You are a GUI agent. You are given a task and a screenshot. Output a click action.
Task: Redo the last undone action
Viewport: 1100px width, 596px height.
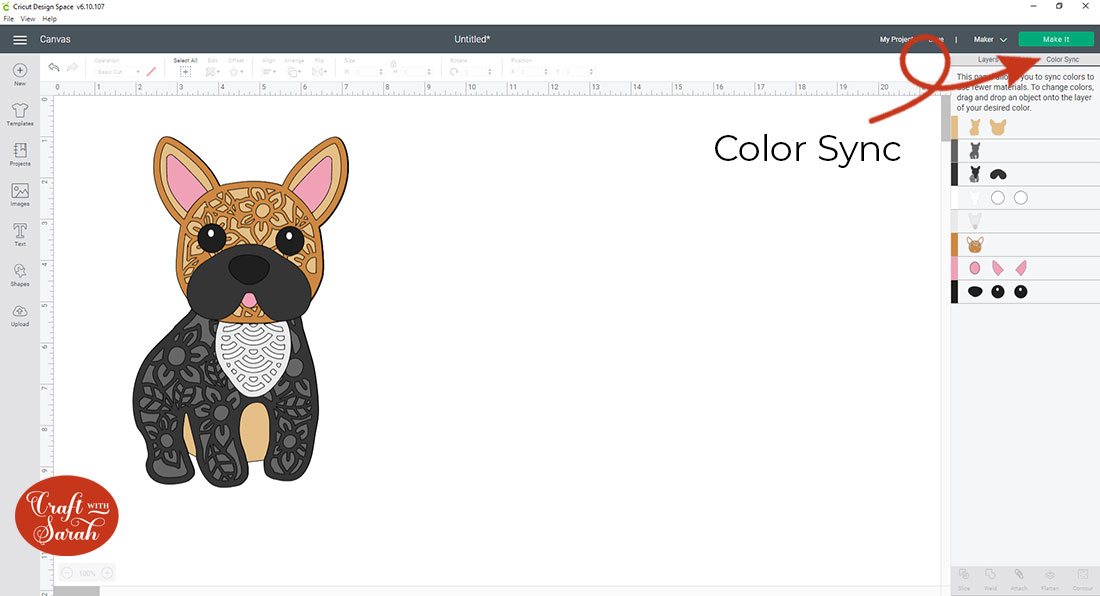pyautogui.click(x=72, y=68)
